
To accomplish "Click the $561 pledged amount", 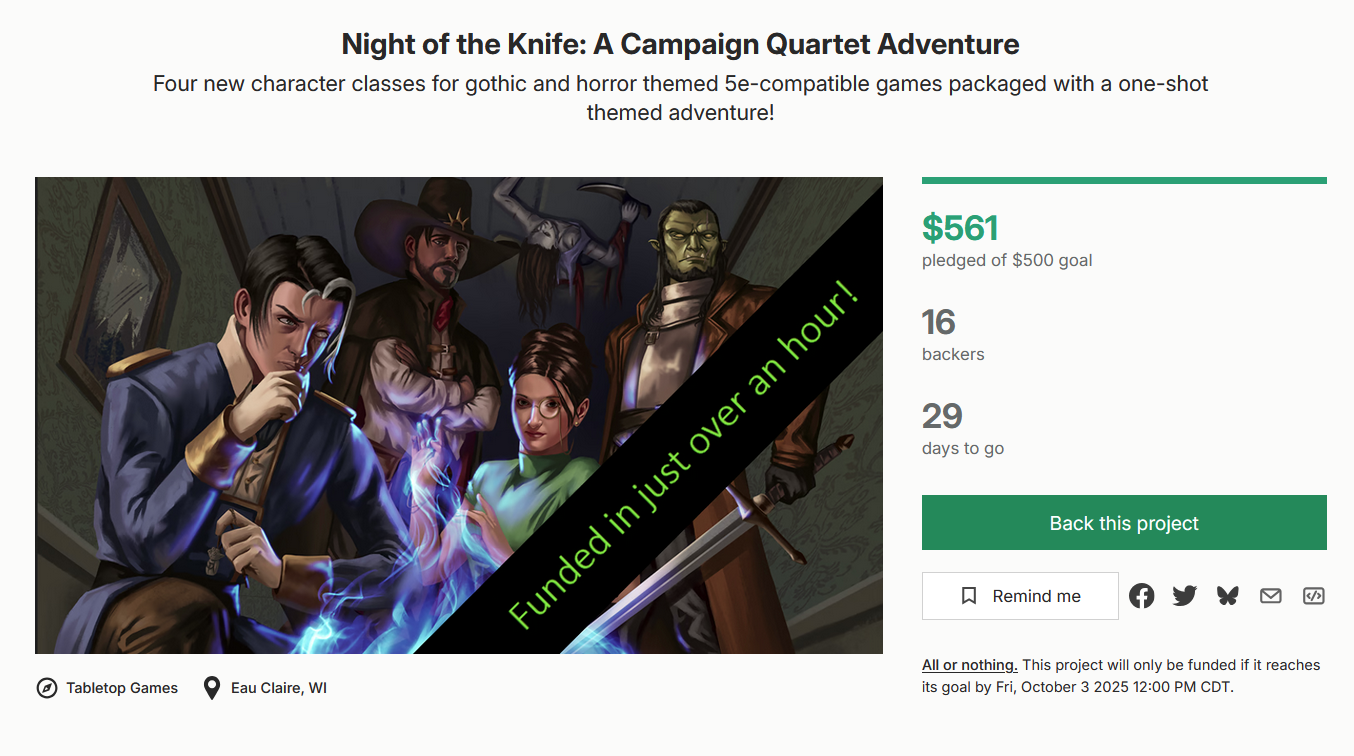I will (960, 228).
